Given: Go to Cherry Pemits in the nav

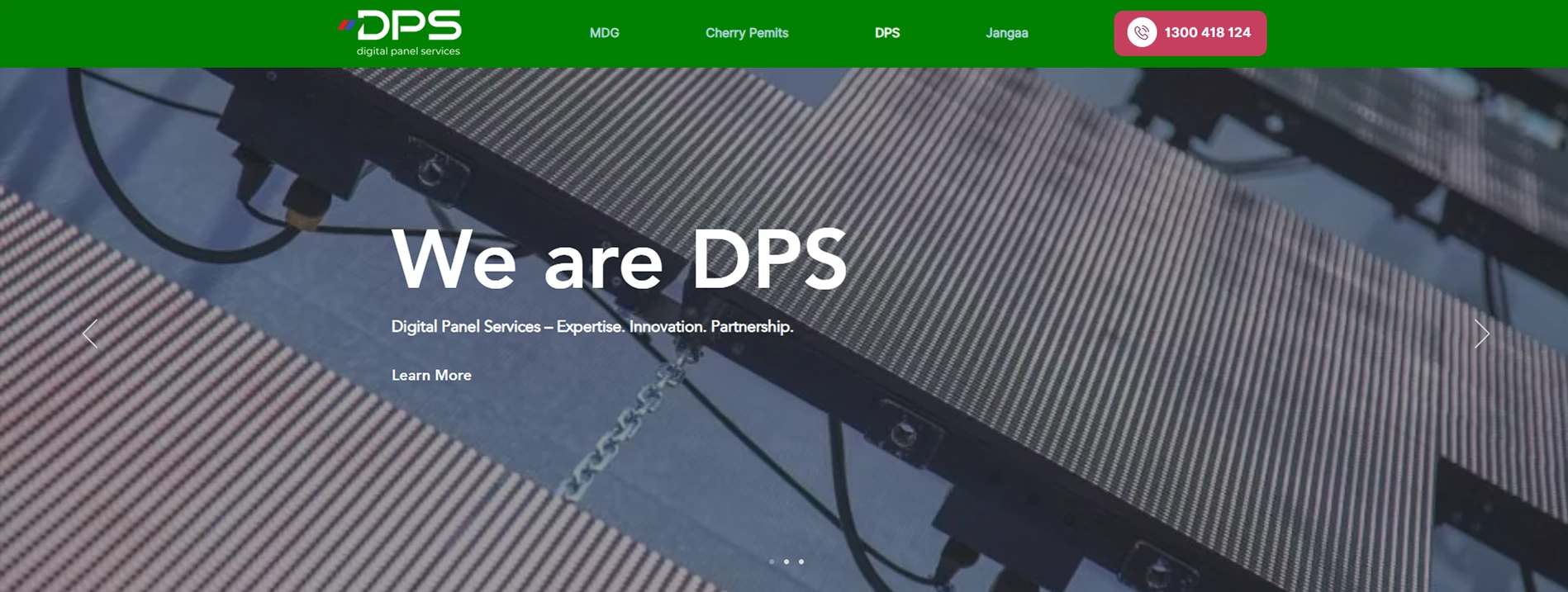Looking at the screenshot, I should 747,33.
